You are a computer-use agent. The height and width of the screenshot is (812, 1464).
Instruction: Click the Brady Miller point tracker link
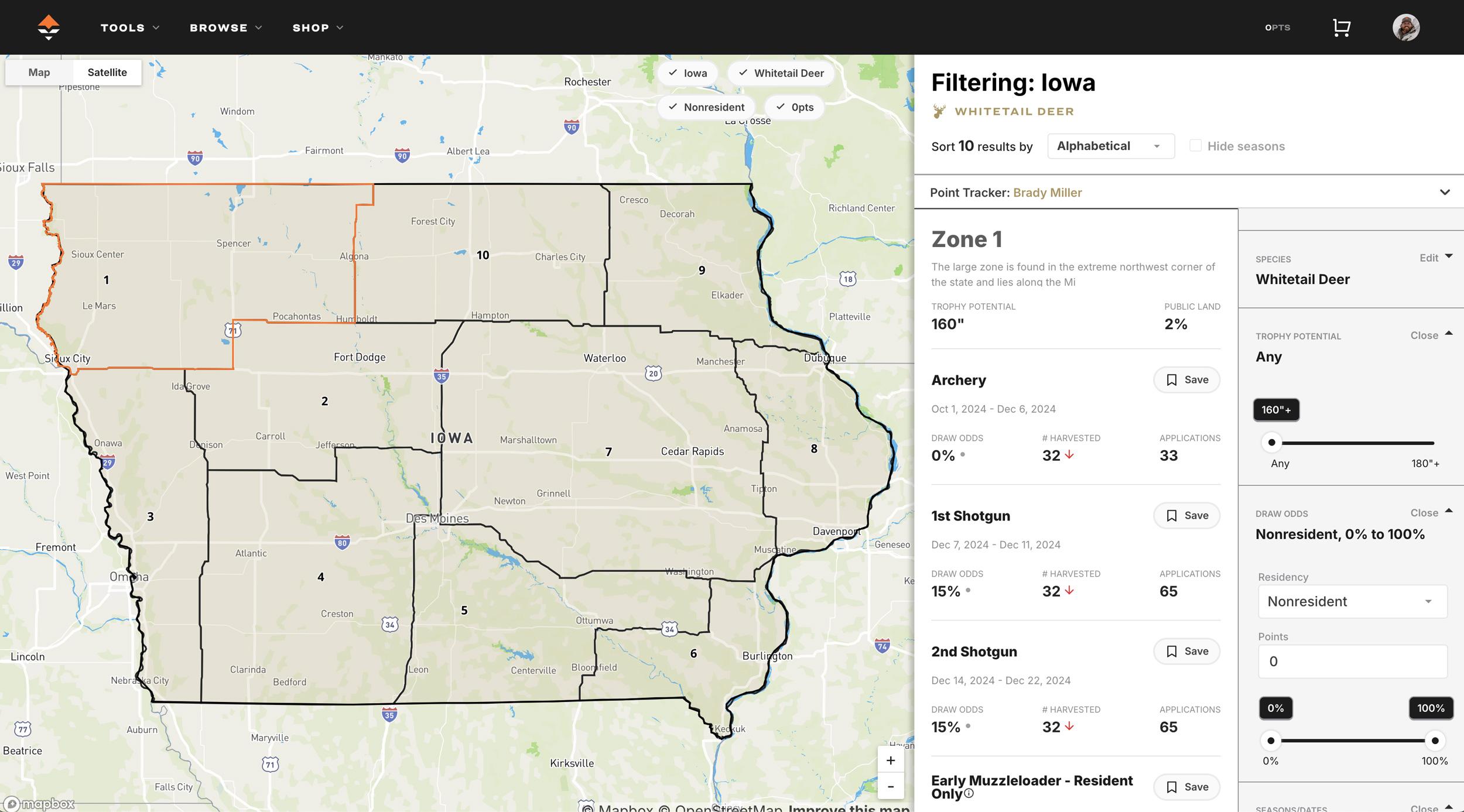click(x=1046, y=192)
